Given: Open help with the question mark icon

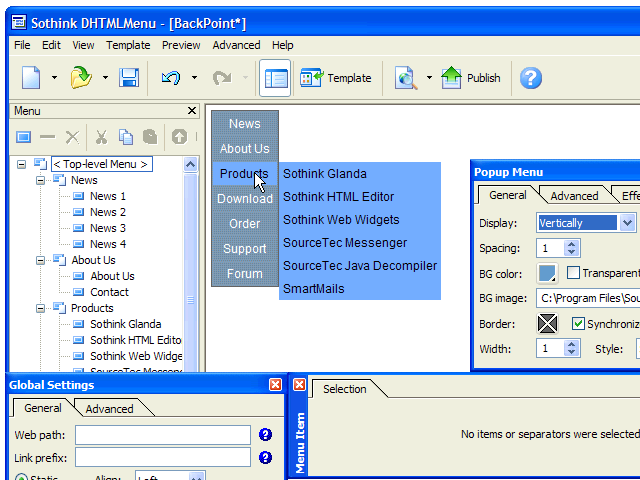Looking at the screenshot, I should tap(531, 78).
